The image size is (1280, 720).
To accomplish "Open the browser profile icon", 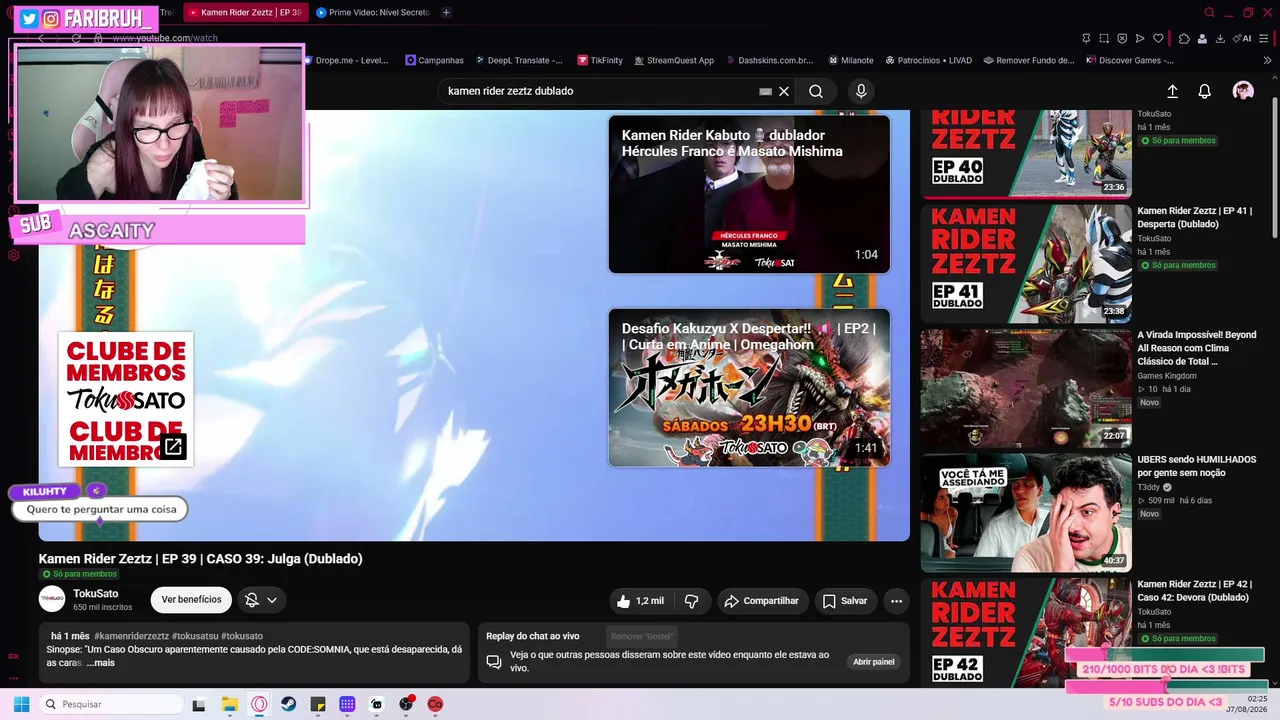I will point(1202,38).
